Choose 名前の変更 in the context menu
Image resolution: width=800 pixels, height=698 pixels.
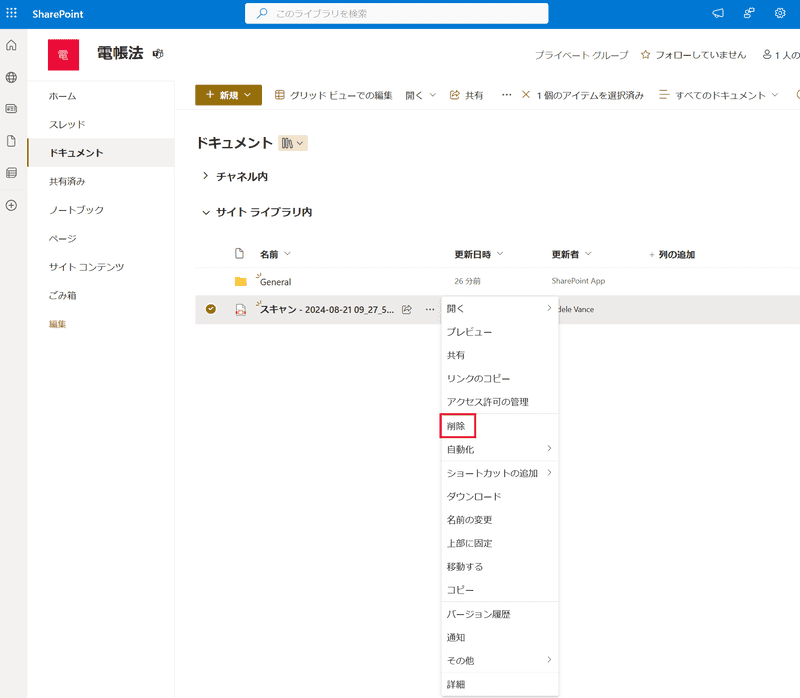coord(469,520)
